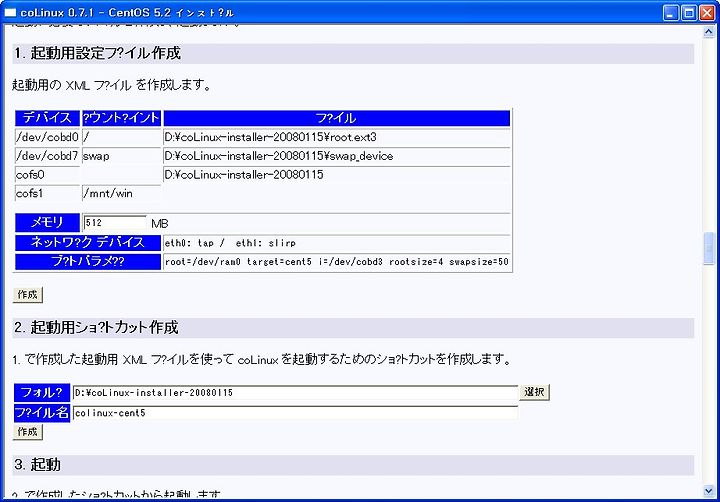Click the root.ext3 file path cell
720x502 pixels.
tap(337, 137)
